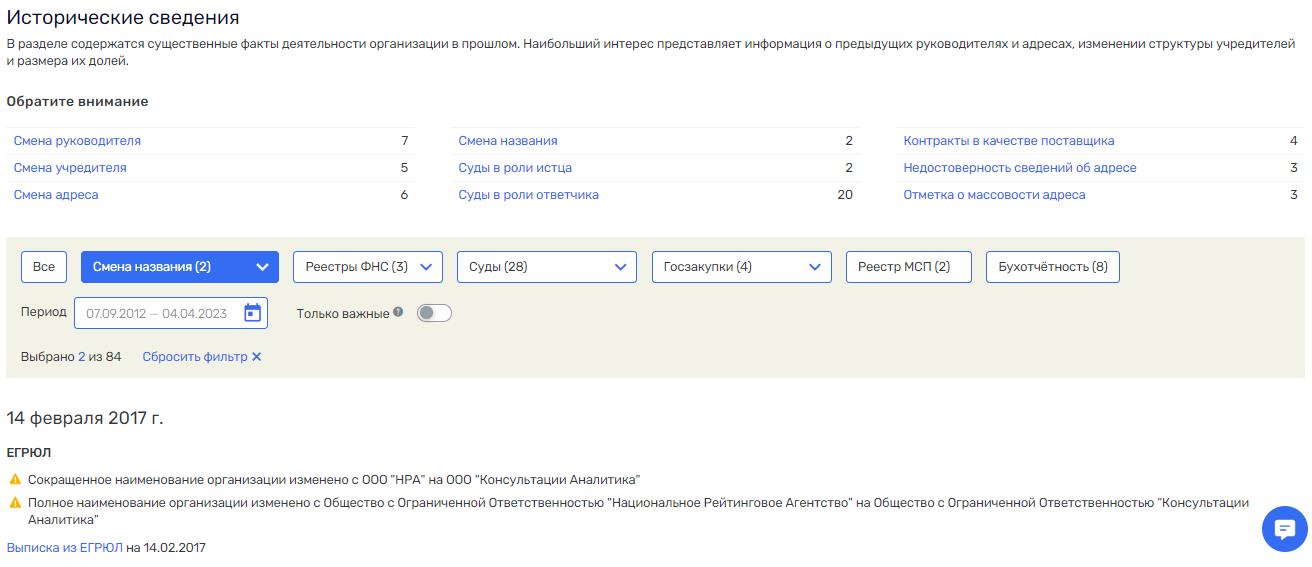
Task: Open the Смена названия summary link
Action: [x=508, y=141]
